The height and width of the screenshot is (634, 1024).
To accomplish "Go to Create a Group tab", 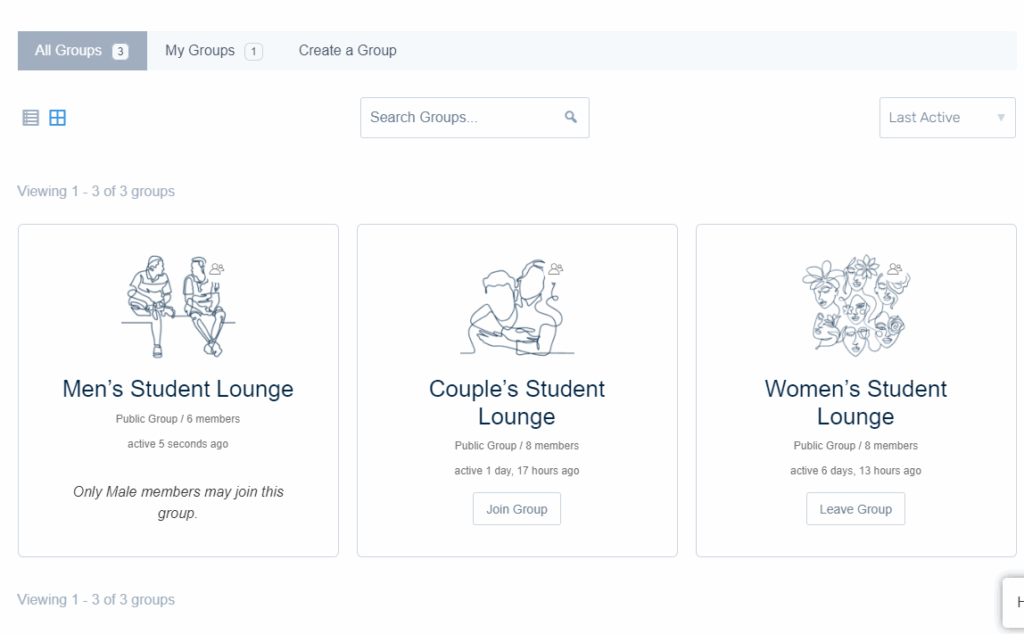I will click(x=347, y=51).
